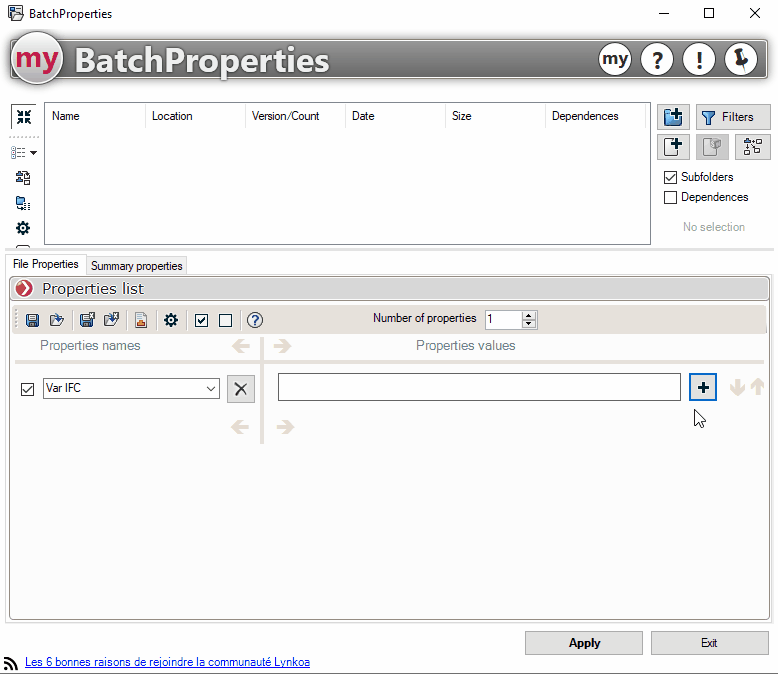
Task: Sort by the Name column header
Action: (x=95, y=116)
